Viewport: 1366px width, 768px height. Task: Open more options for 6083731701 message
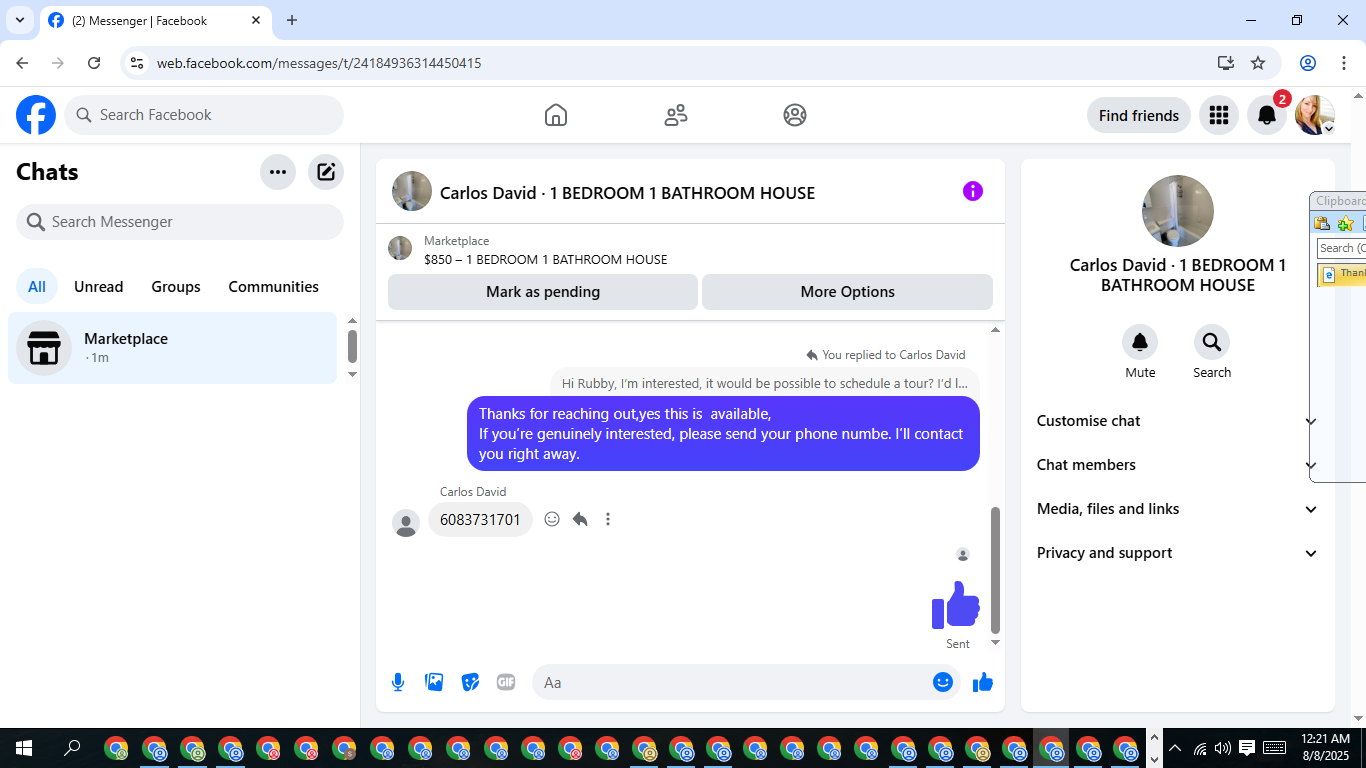[x=608, y=519]
